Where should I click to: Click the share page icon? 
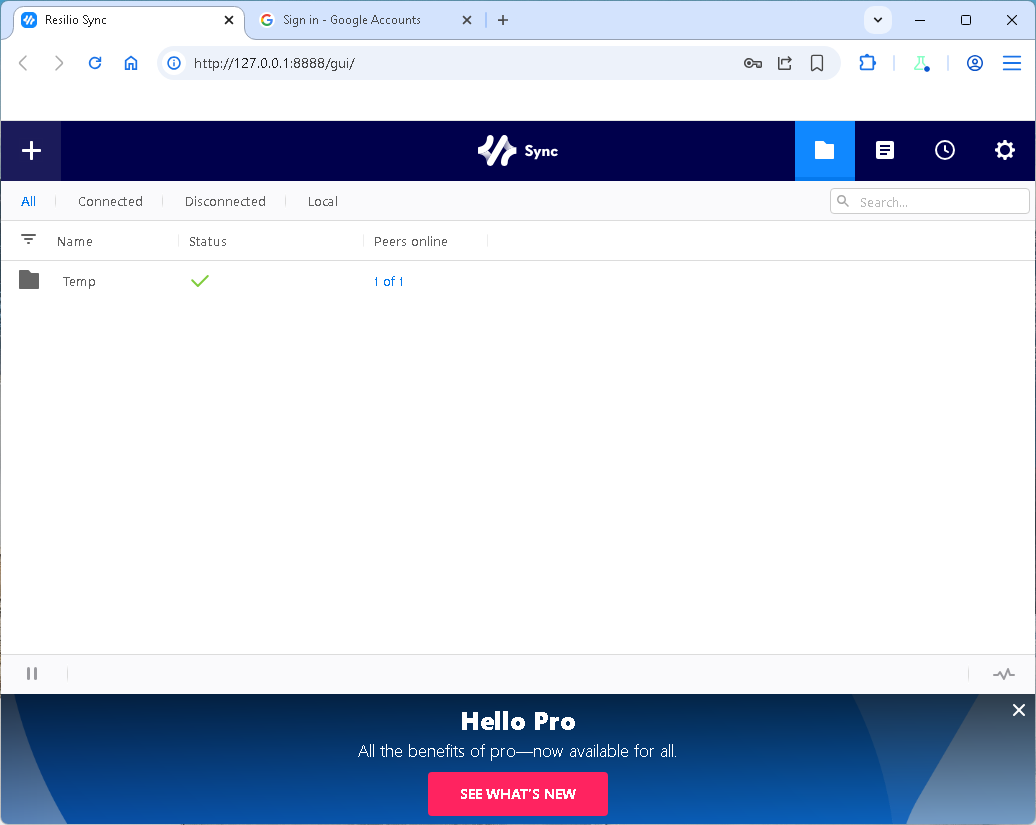click(784, 63)
